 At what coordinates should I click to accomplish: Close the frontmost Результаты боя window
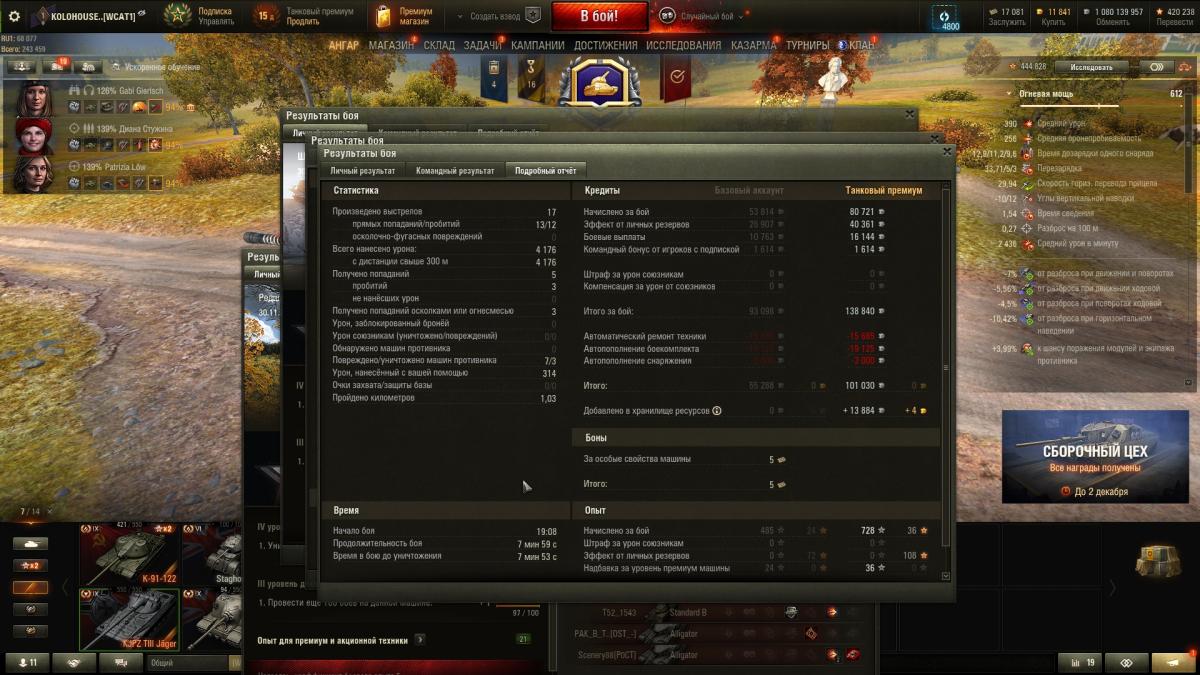(947, 153)
